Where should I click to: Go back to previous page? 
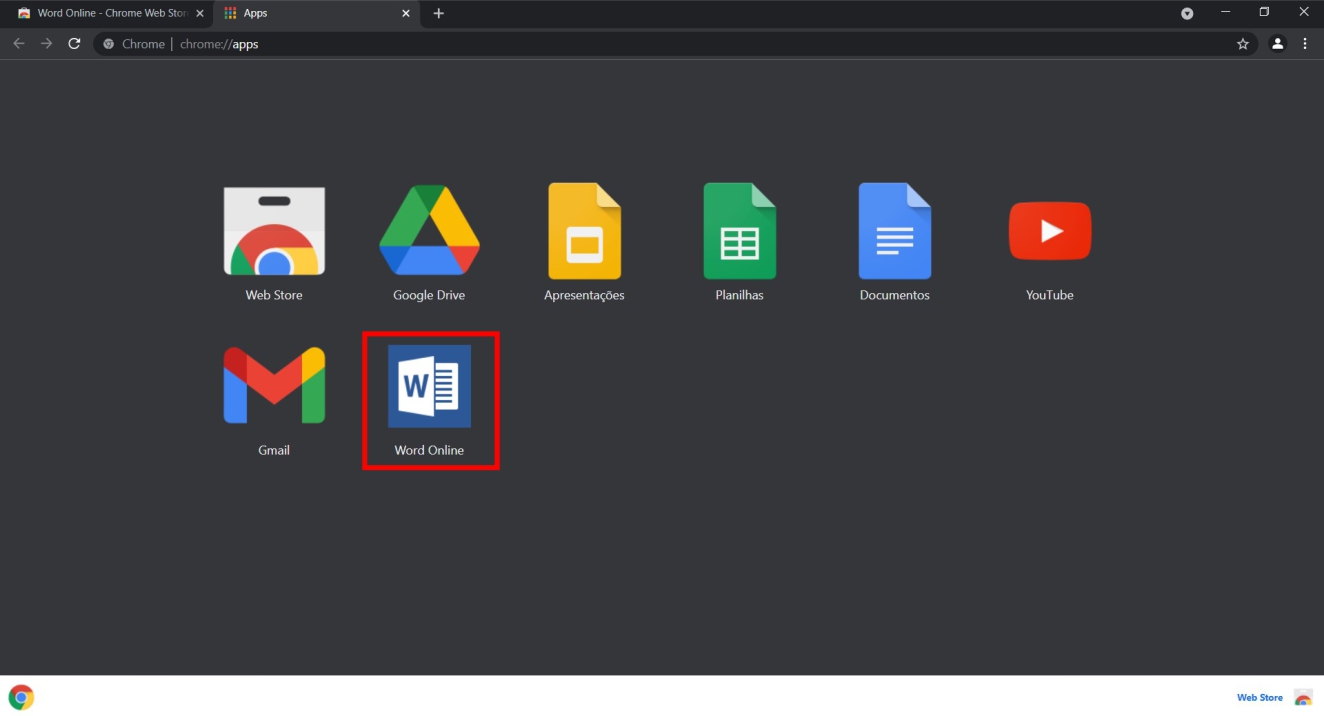(19, 44)
